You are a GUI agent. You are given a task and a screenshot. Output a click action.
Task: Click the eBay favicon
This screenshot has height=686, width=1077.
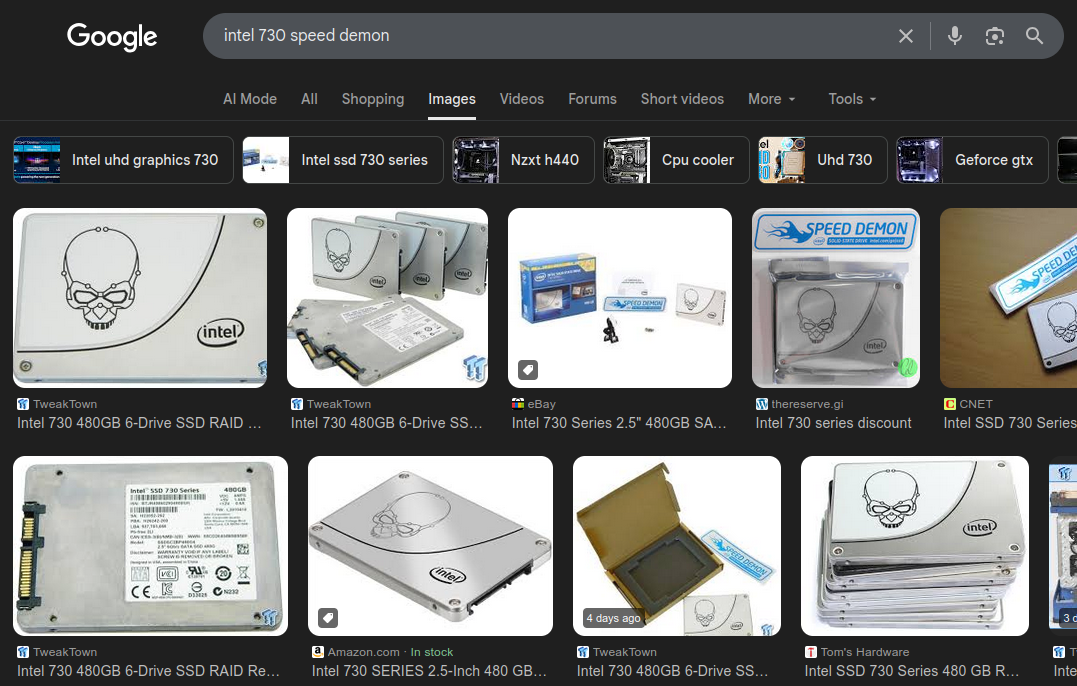pos(518,404)
